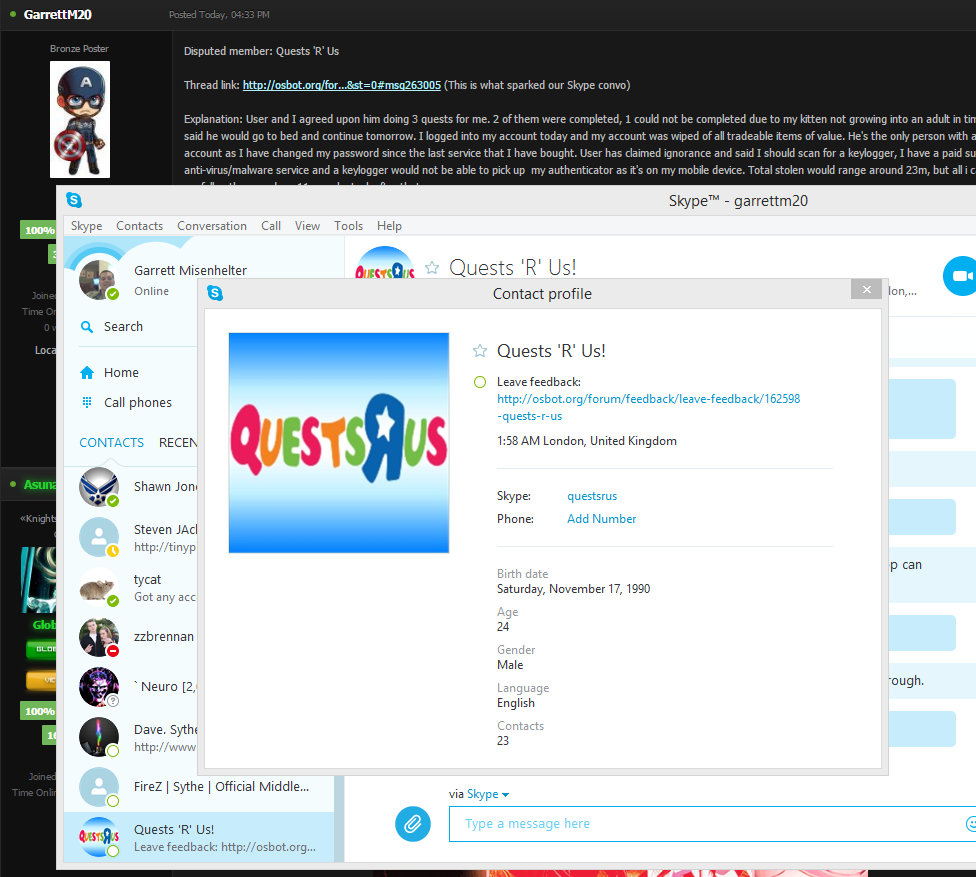Screen dimensions: 976x877
Task: Click Garrett Misenhelter's profile avatar
Action: (98, 279)
